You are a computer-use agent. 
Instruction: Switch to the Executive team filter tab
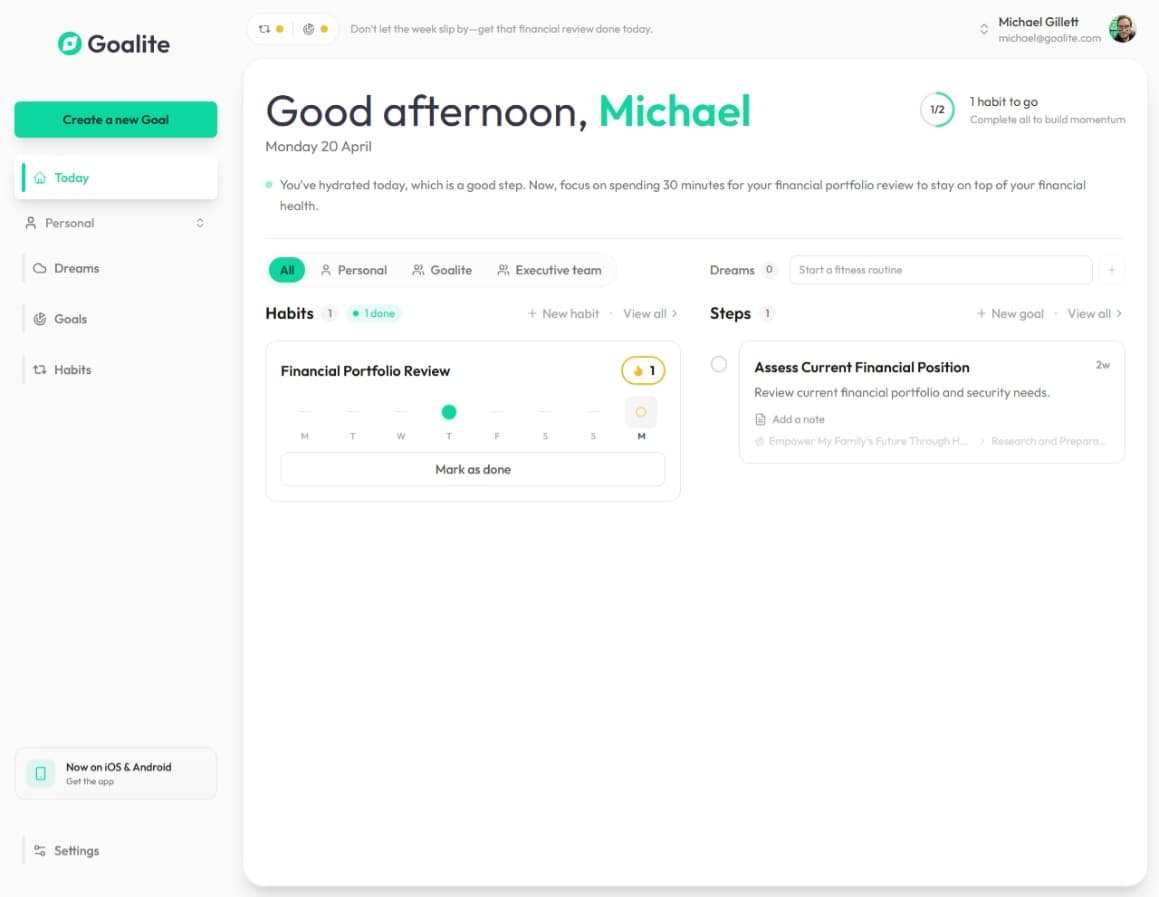click(549, 270)
